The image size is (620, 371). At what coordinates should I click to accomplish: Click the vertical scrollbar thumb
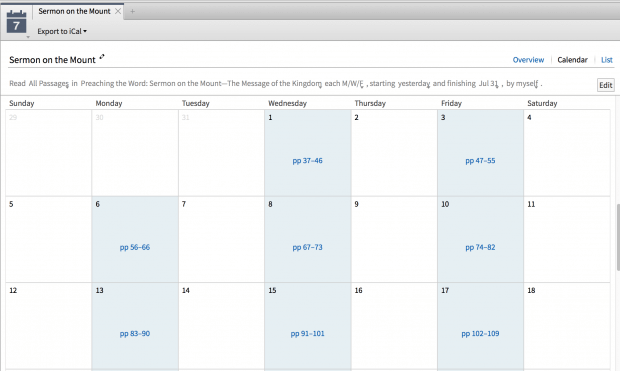tap(618, 237)
